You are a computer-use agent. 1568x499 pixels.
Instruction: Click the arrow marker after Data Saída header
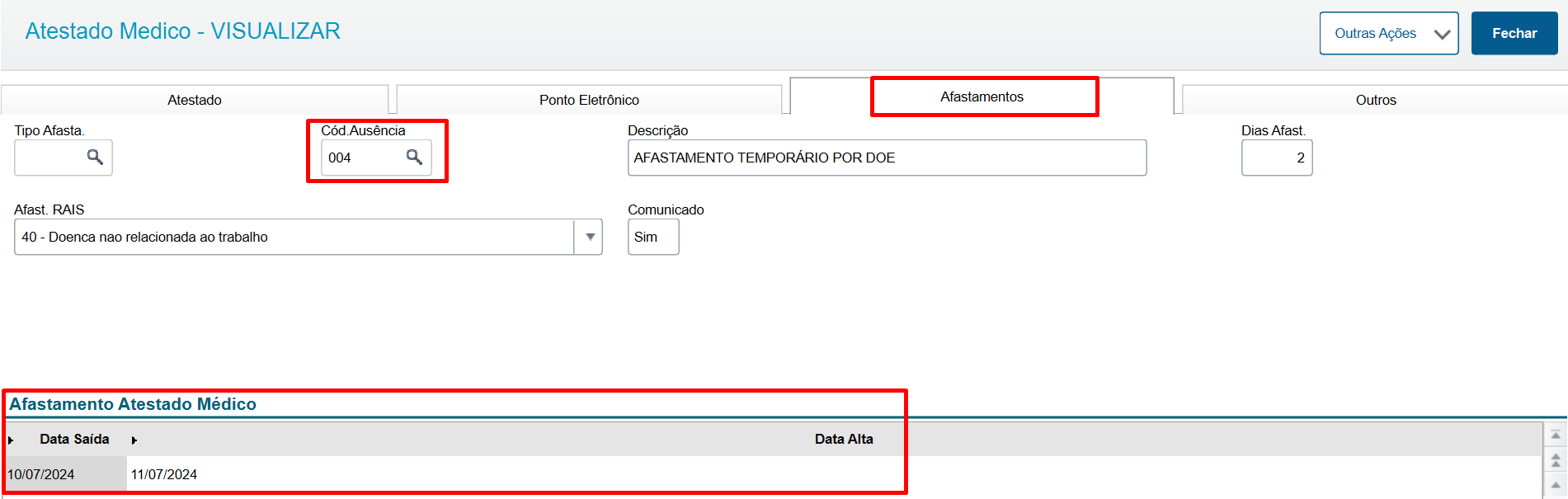[x=134, y=440]
